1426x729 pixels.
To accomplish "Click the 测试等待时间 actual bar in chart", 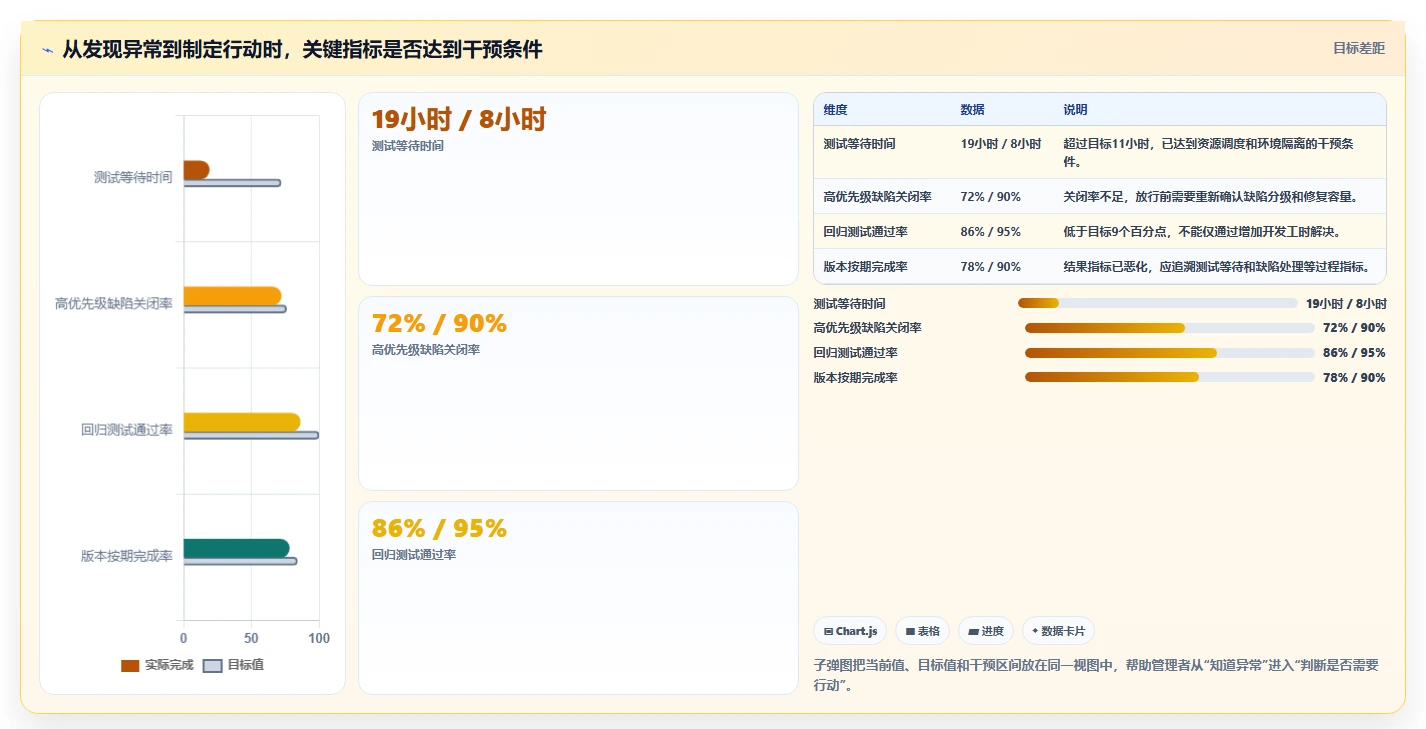I will tap(196, 170).
